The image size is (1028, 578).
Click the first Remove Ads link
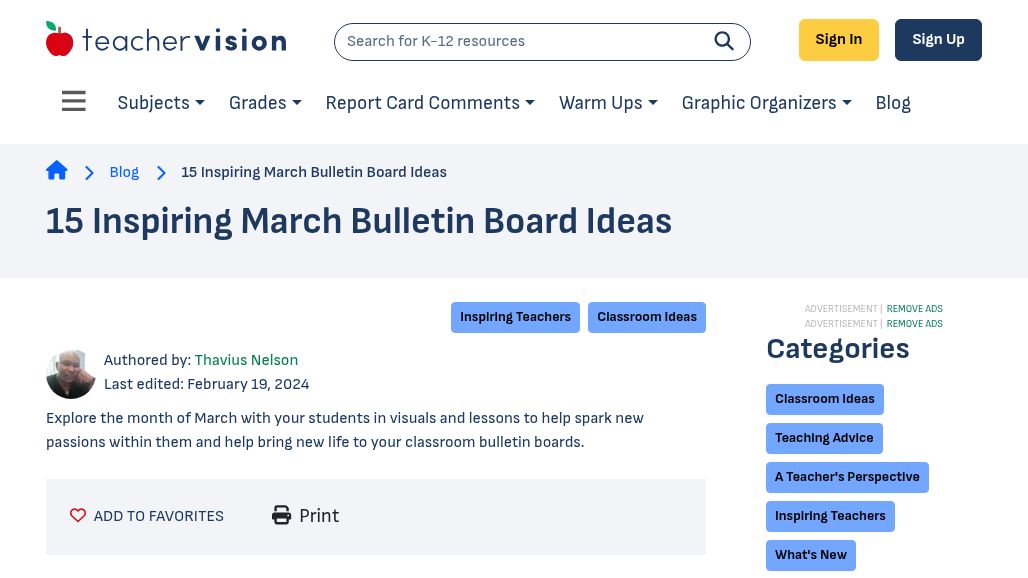(x=914, y=309)
